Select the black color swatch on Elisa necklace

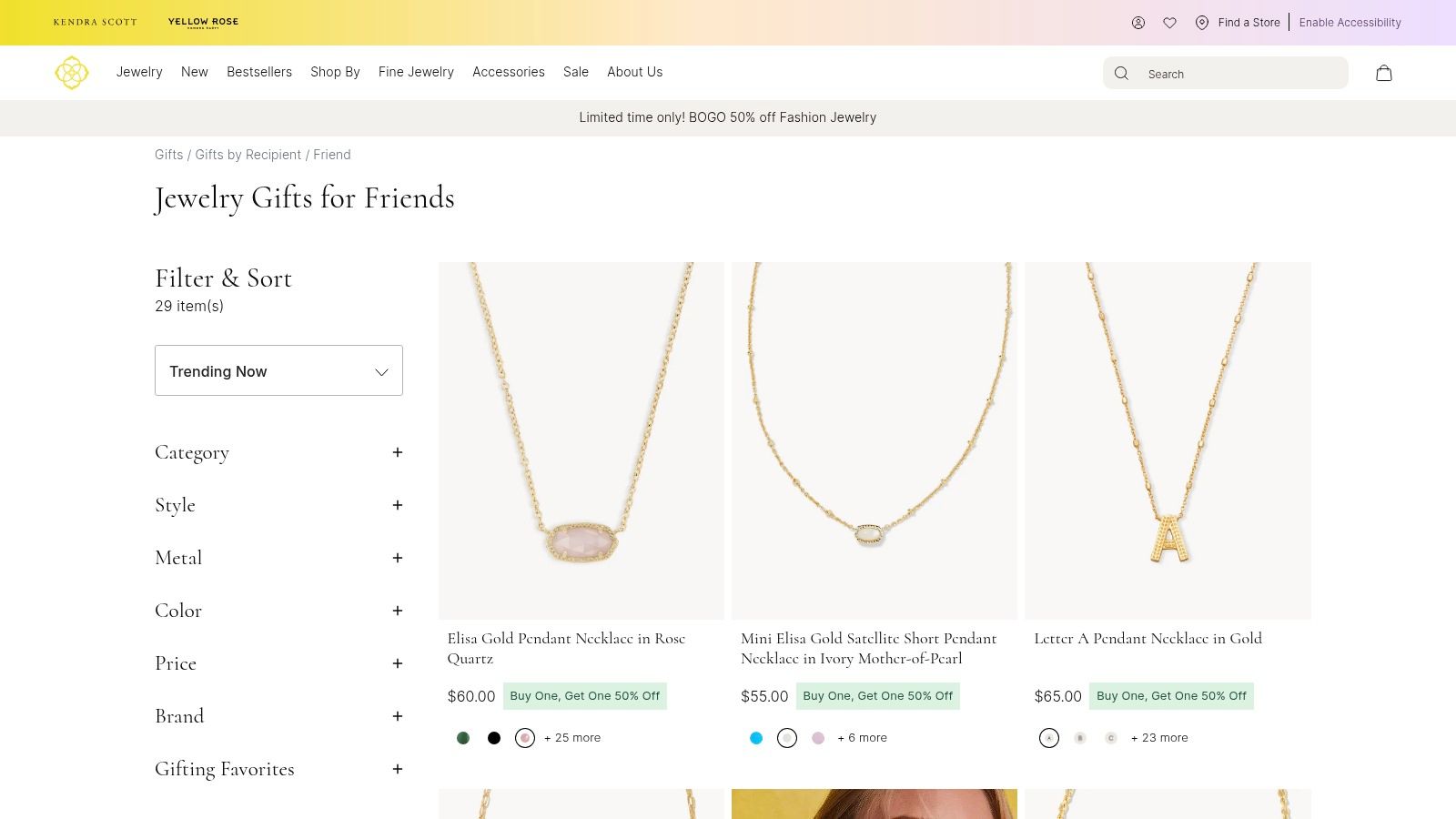(x=494, y=738)
